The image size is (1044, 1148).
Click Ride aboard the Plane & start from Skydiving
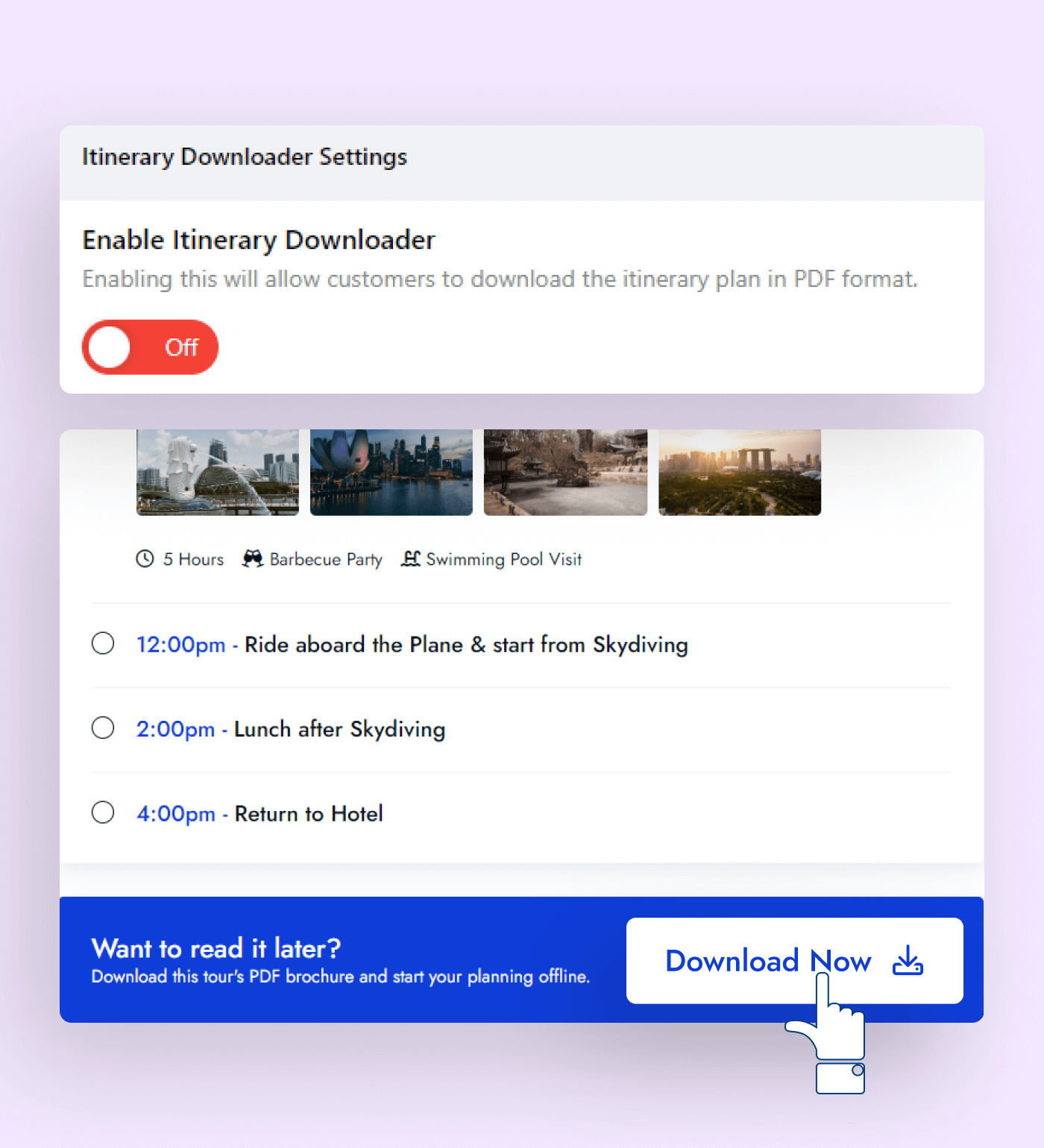pyautogui.click(x=466, y=645)
